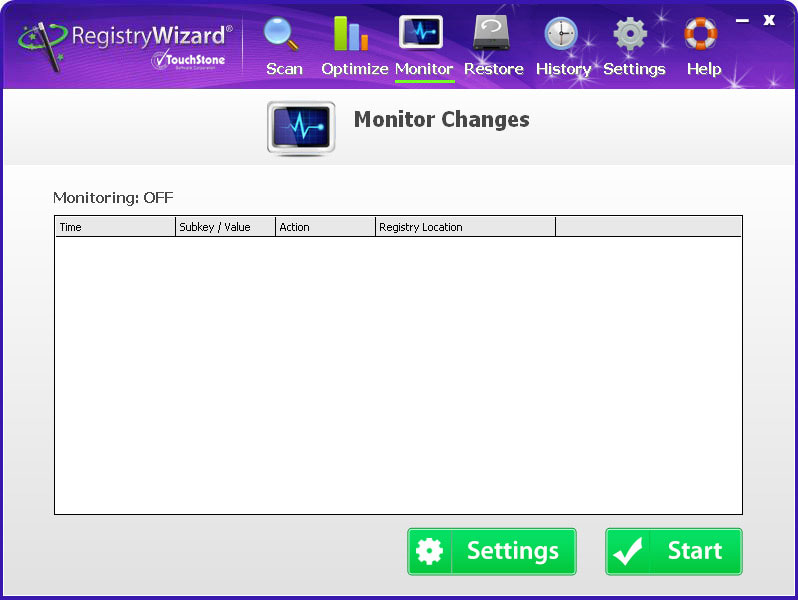Click the Monitoring: OFF status label
The height and width of the screenshot is (600, 798).
point(113,198)
